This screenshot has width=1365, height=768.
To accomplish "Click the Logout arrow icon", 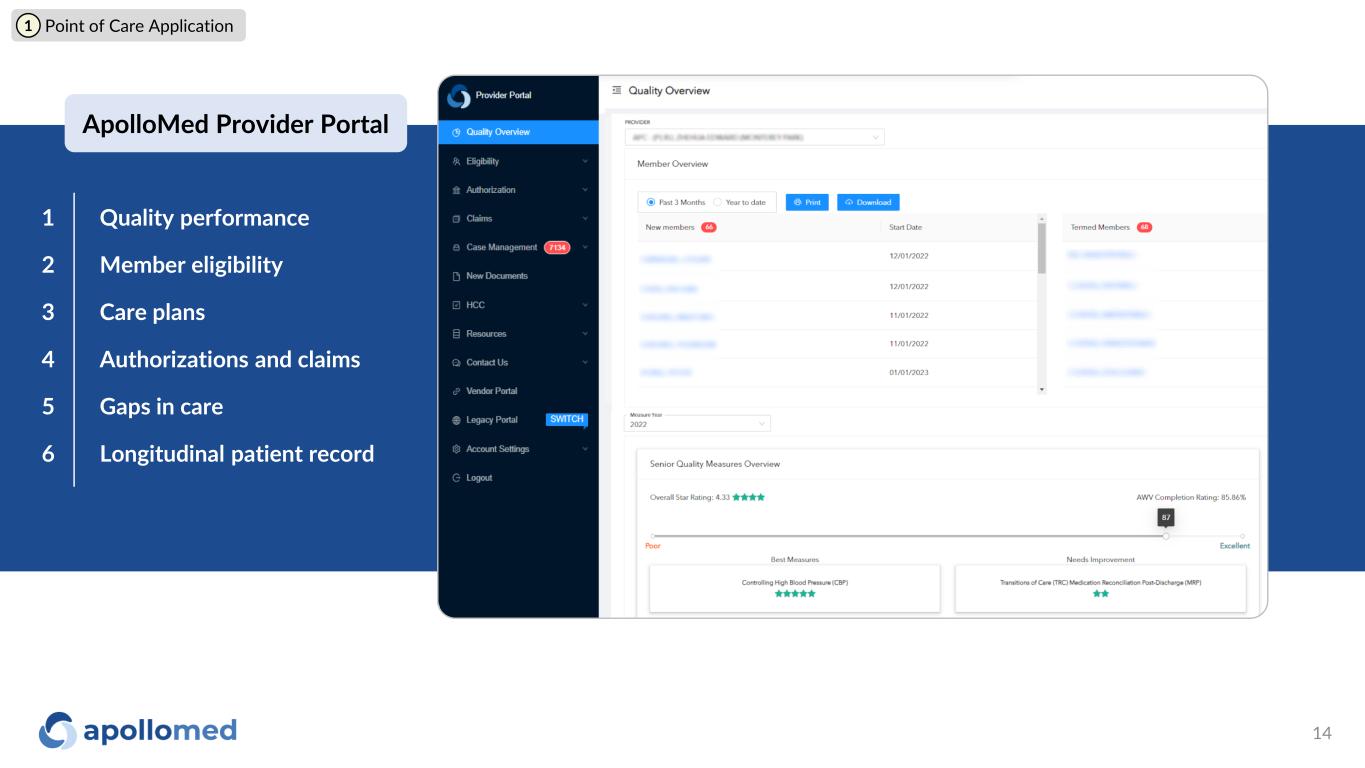I will click(456, 478).
